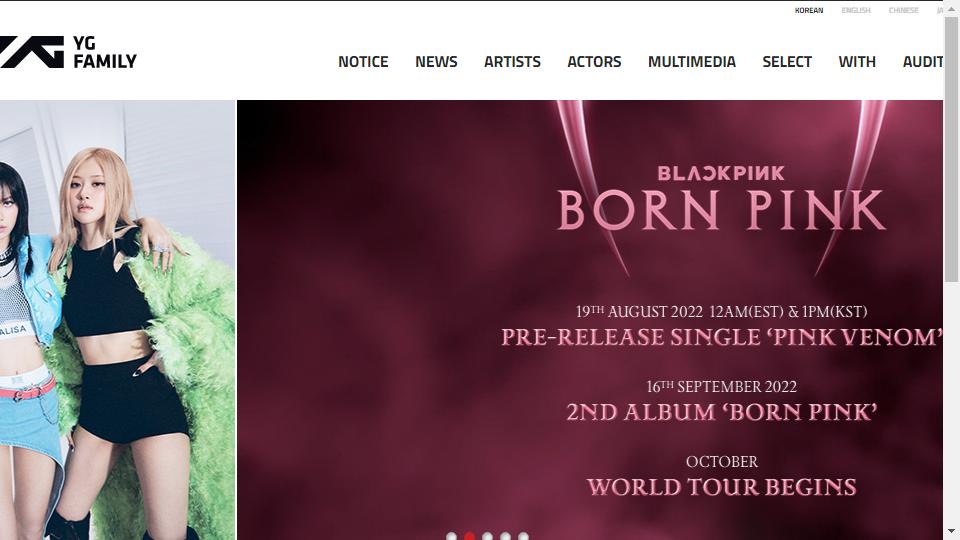The width and height of the screenshot is (960, 540).
Task: Switch site language to KOREAN
Action: point(809,10)
